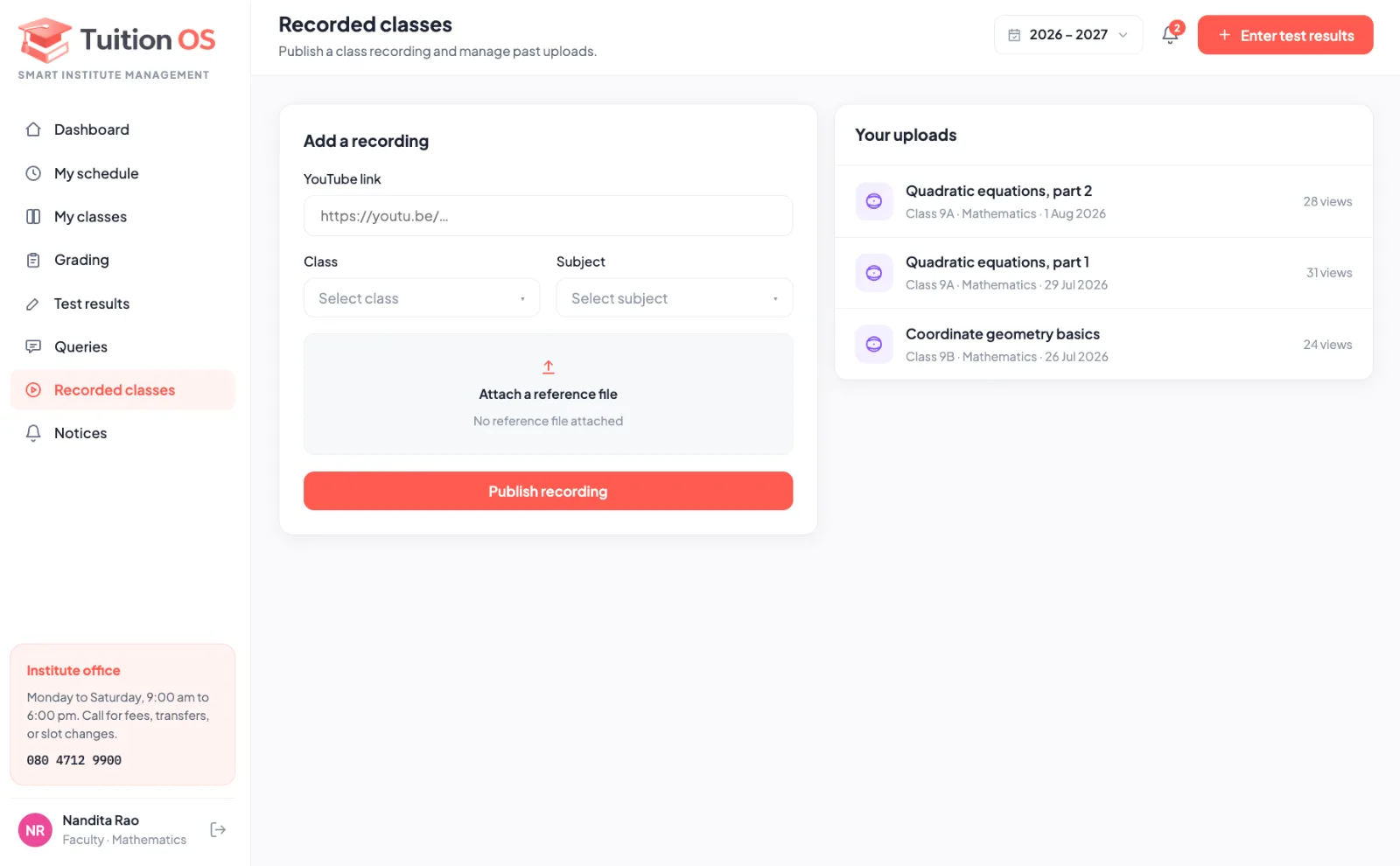The width and height of the screenshot is (1400, 866).
Task: Click the pencil icon next to Test results
Action: (33, 304)
